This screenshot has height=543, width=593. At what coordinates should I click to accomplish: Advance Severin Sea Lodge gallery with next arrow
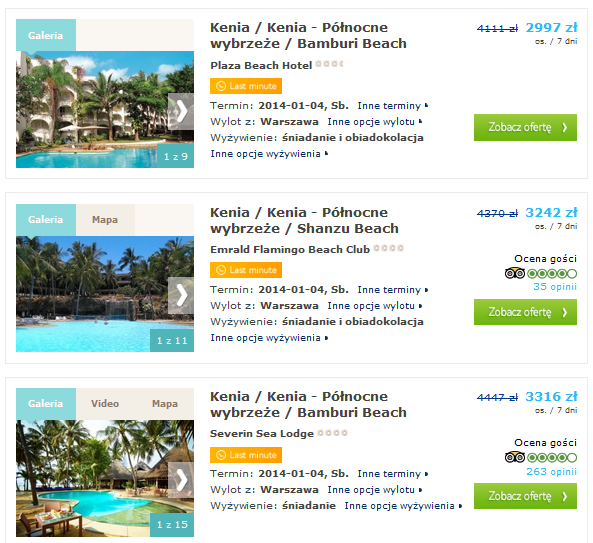click(181, 480)
